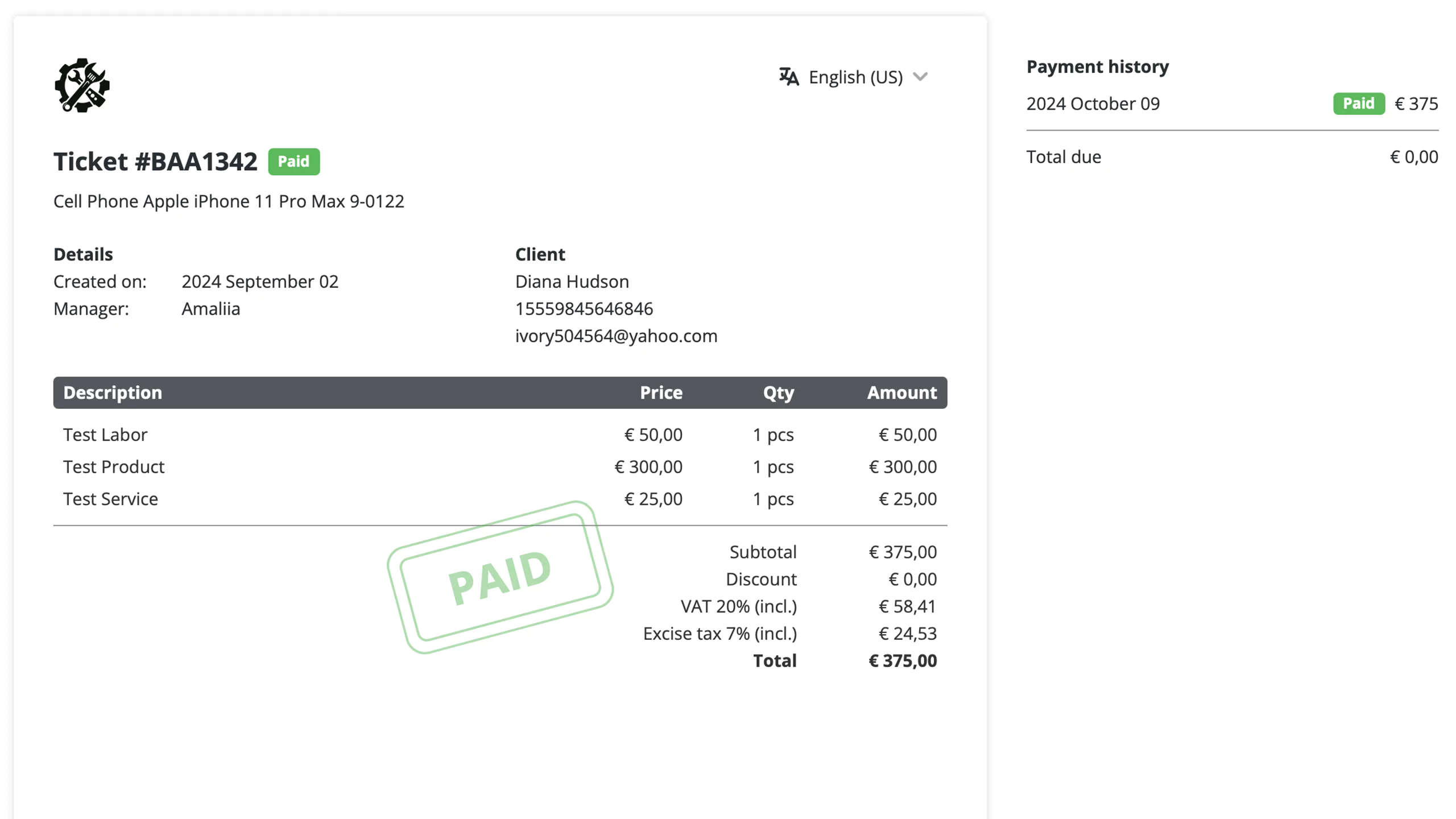Click the large PAID stamp watermark
The width and height of the screenshot is (1456, 819).
500,577
